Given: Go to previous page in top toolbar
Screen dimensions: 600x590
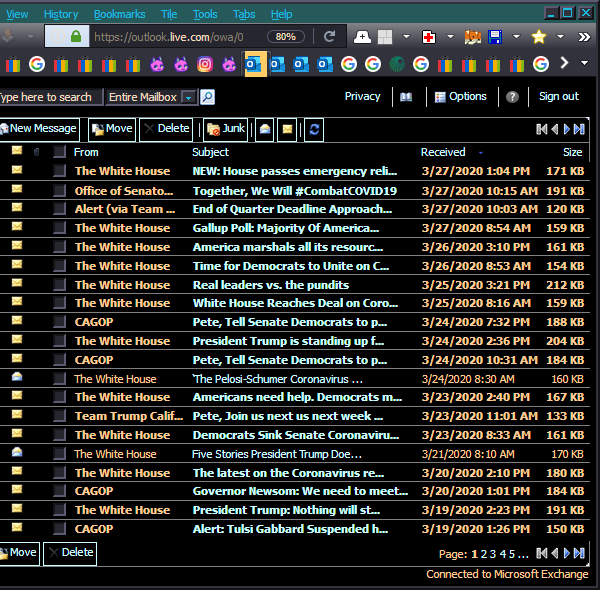Looking at the screenshot, I should [555, 129].
